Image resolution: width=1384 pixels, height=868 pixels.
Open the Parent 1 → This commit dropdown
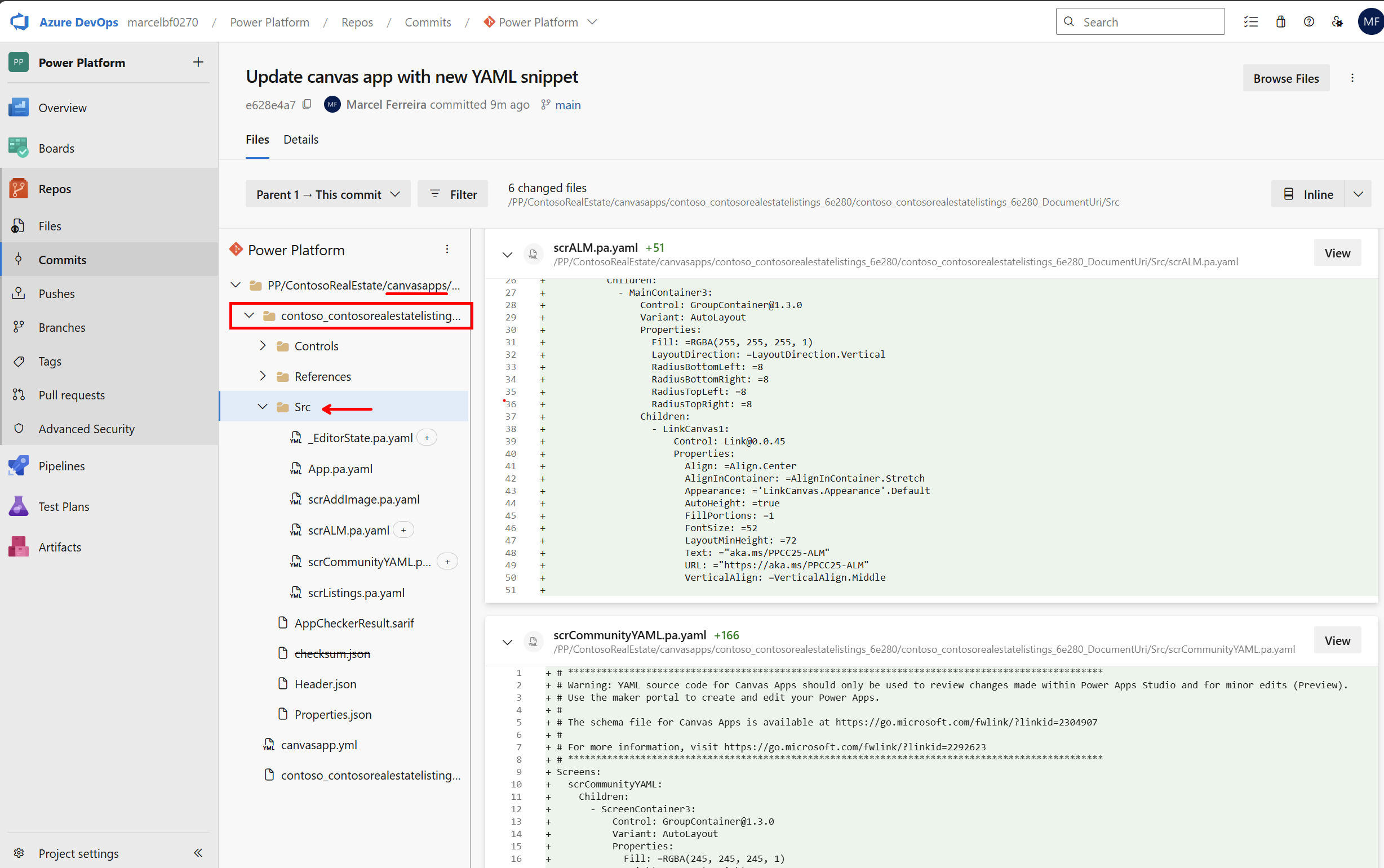327,194
